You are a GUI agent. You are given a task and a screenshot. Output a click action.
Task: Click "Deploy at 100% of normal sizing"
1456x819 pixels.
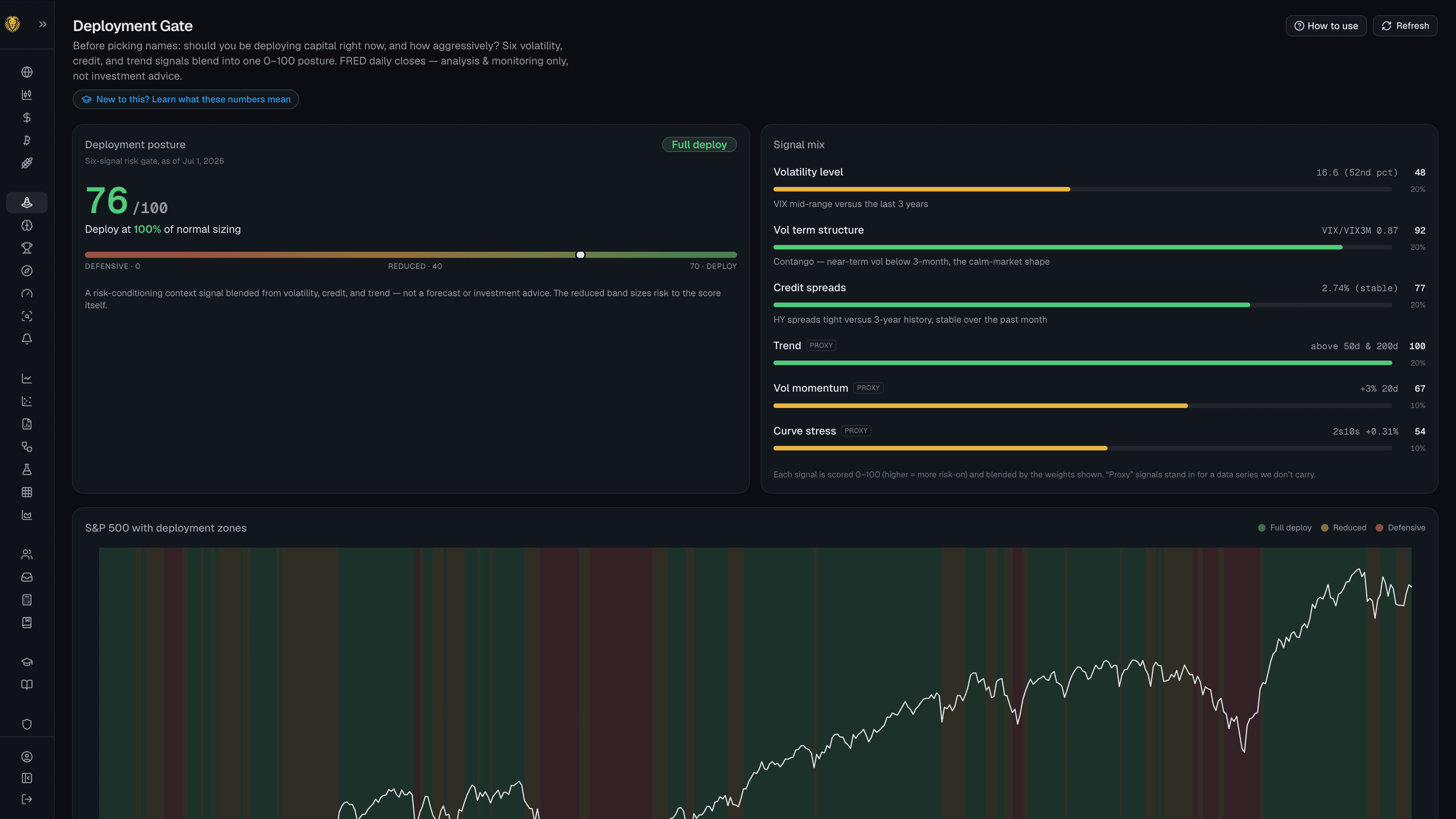tap(163, 229)
